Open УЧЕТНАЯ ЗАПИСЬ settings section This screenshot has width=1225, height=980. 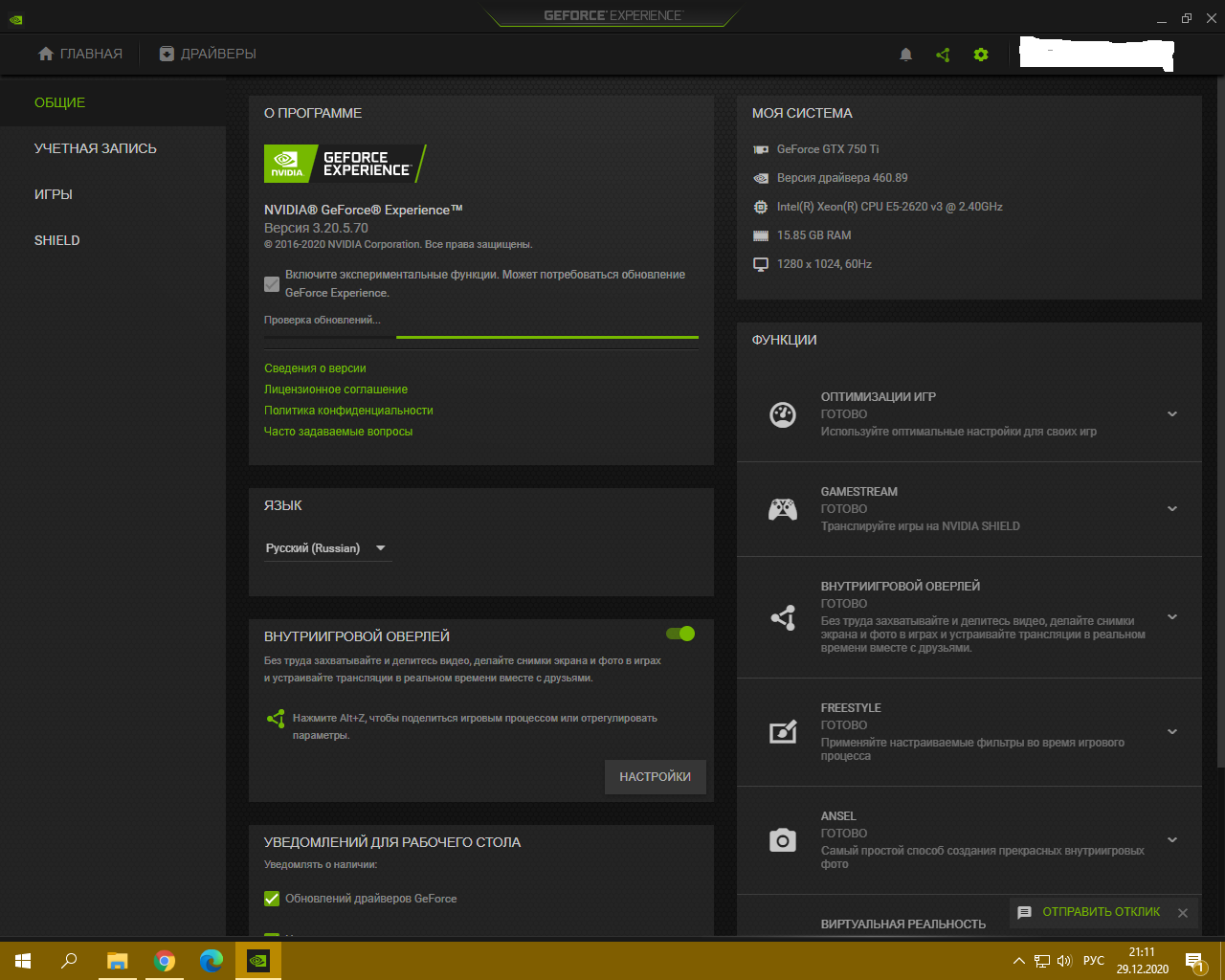click(x=96, y=148)
